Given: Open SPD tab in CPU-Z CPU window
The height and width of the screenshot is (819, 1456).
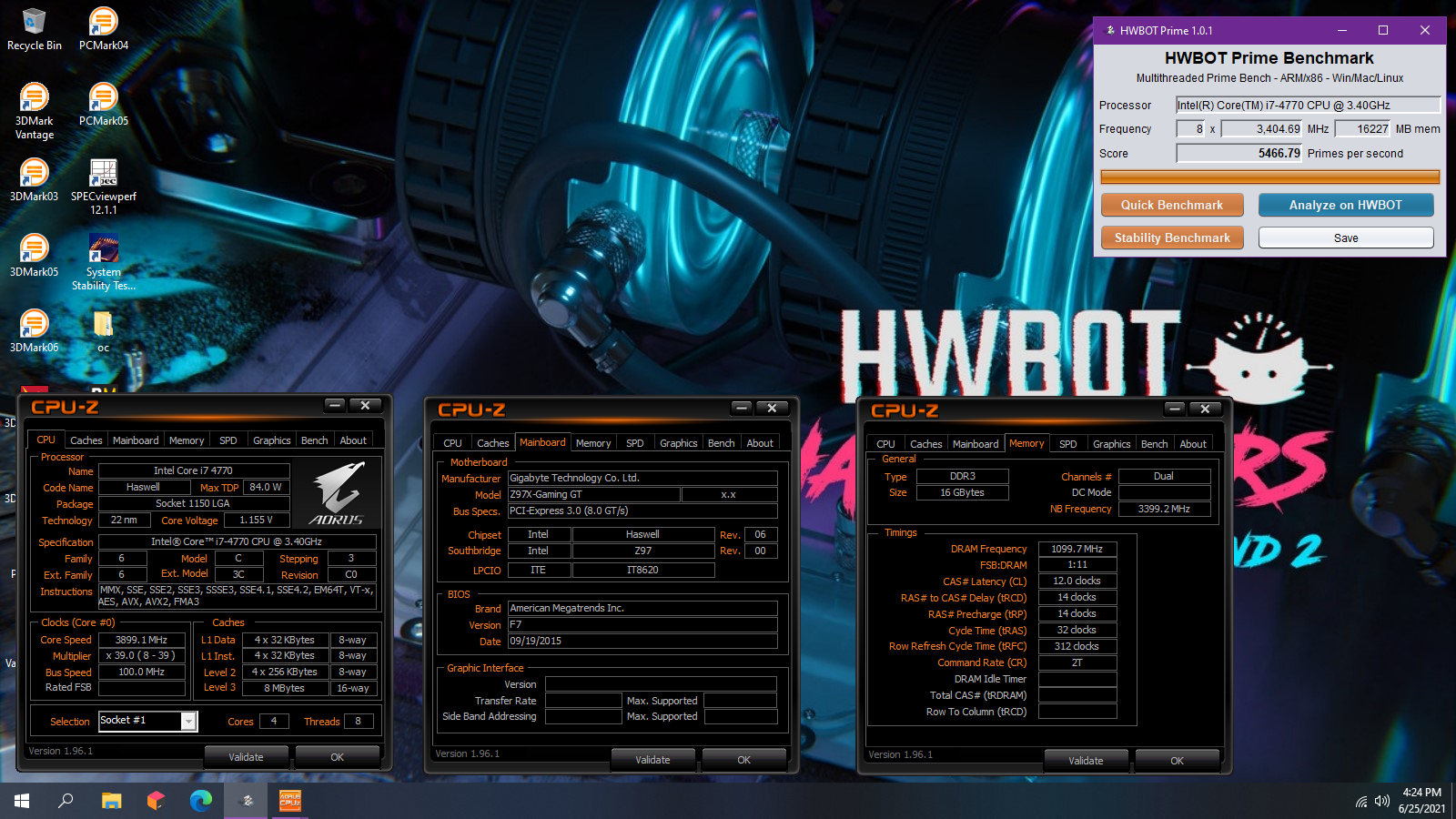Looking at the screenshot, I should (x=228, y=440).
